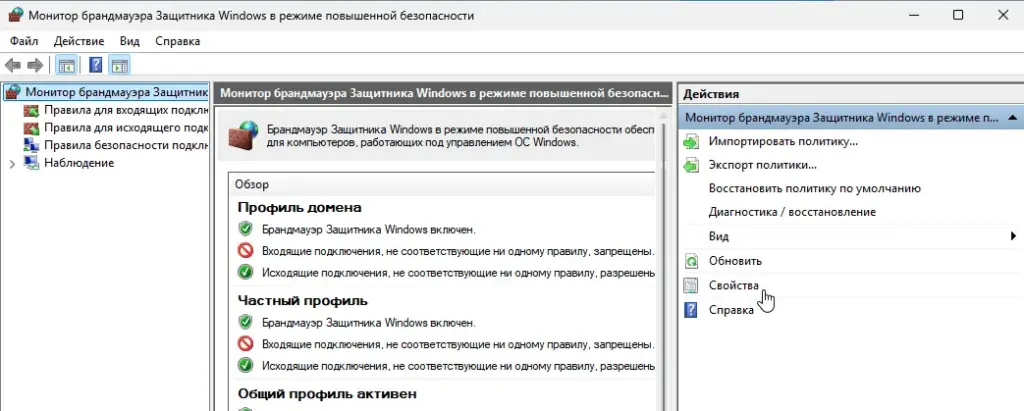Image resolution: width=1024 pixels, height=411 pixels.
Task: Click the connection security rules icon
Action: (x=31, y=145)
